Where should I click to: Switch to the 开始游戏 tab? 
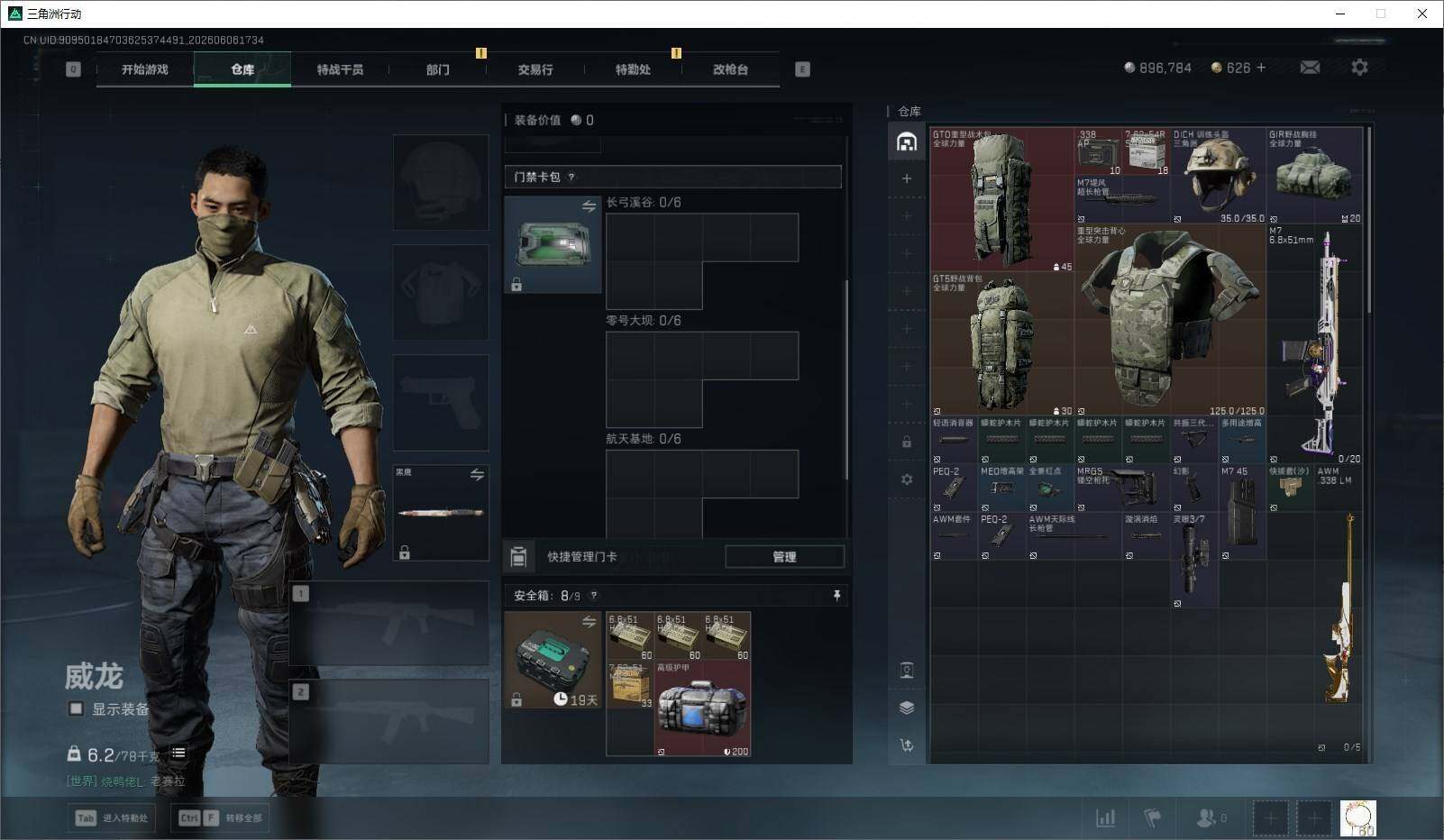pos(145,69)
